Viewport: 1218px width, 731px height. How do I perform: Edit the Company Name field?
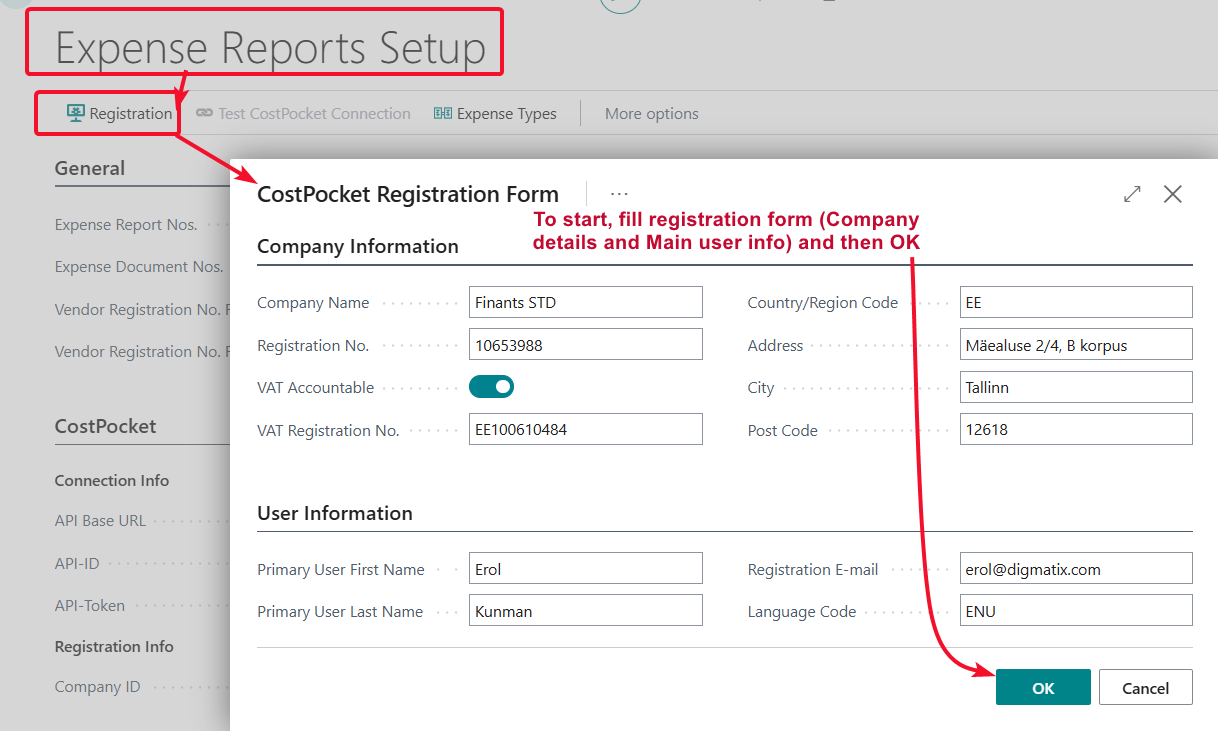pyautogui.click(x=586, y=302)
